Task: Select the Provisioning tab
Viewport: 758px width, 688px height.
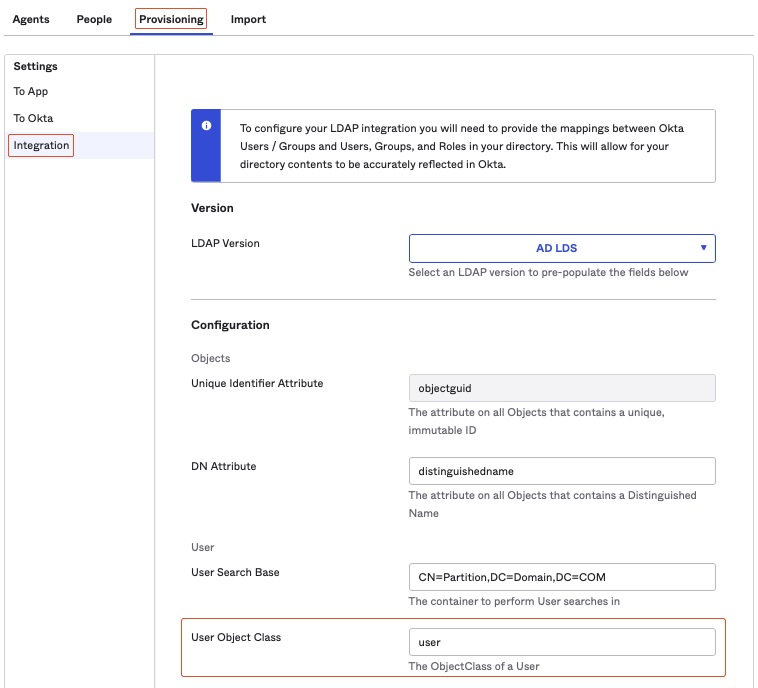Action: [171, 19]
